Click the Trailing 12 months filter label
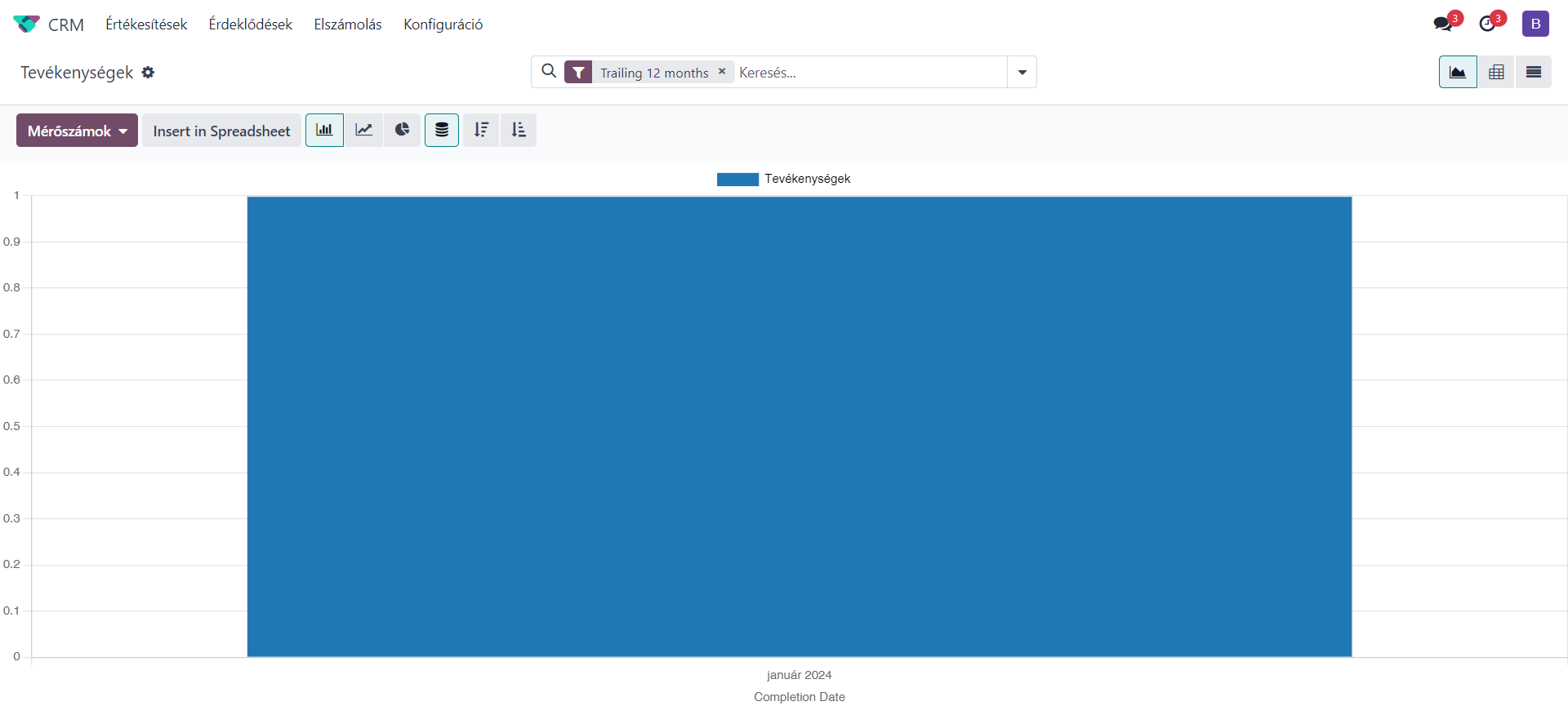 (654, 73)
